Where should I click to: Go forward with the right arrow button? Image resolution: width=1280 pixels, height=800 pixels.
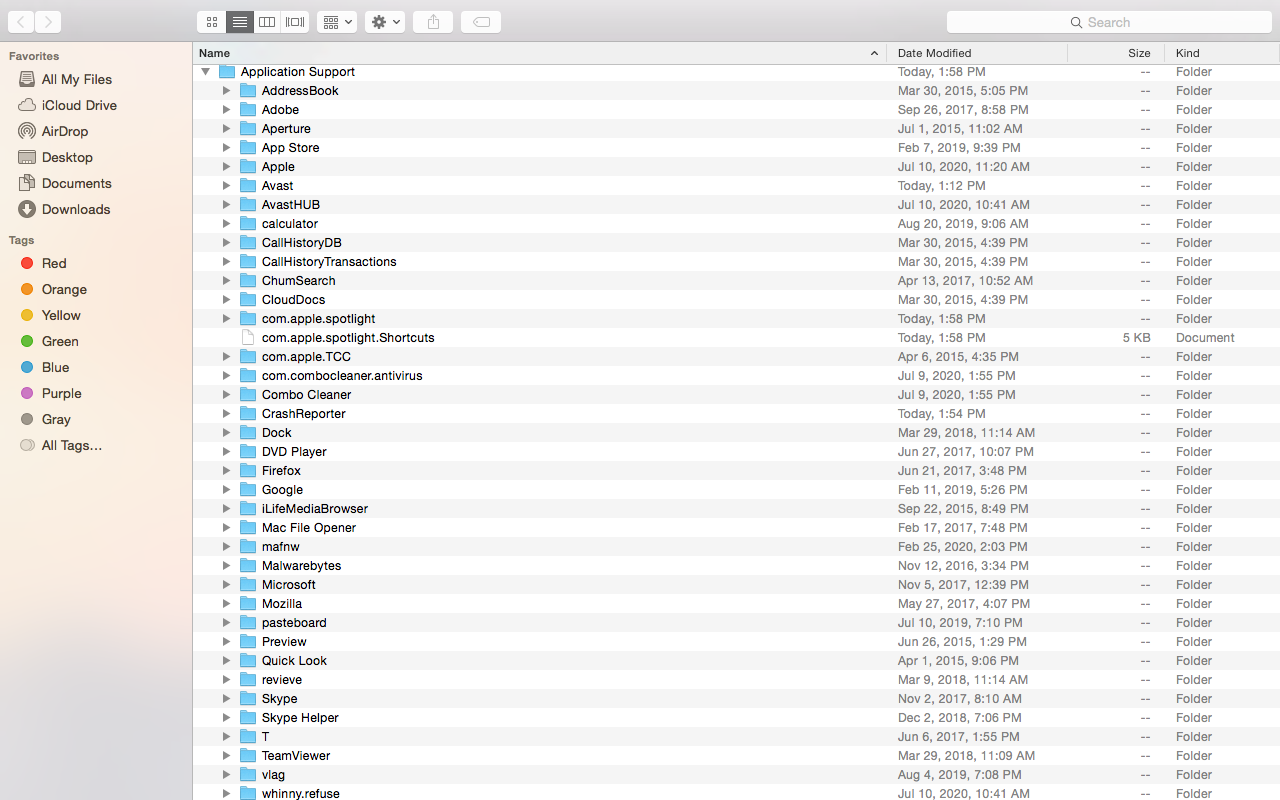point(48,22)
